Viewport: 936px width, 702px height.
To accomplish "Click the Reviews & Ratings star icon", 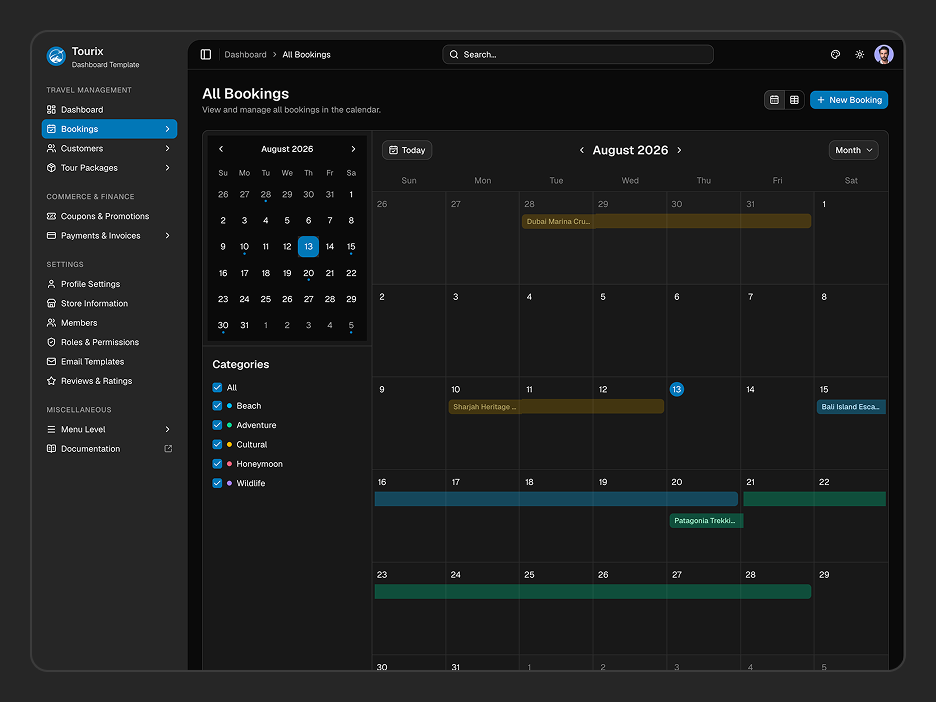I will [x=51, y=381].
